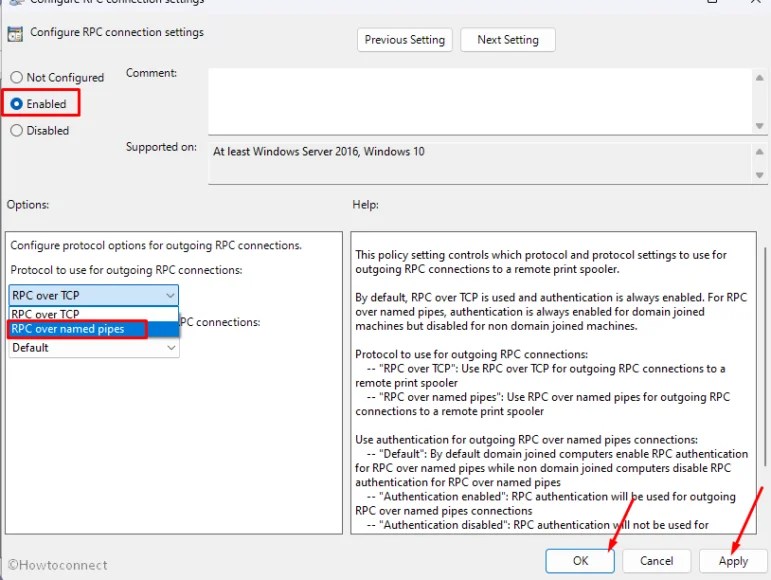This screenshot has height=580, width=771.
Task: Choose RPC over TCP from list
Action: (93, 314)
